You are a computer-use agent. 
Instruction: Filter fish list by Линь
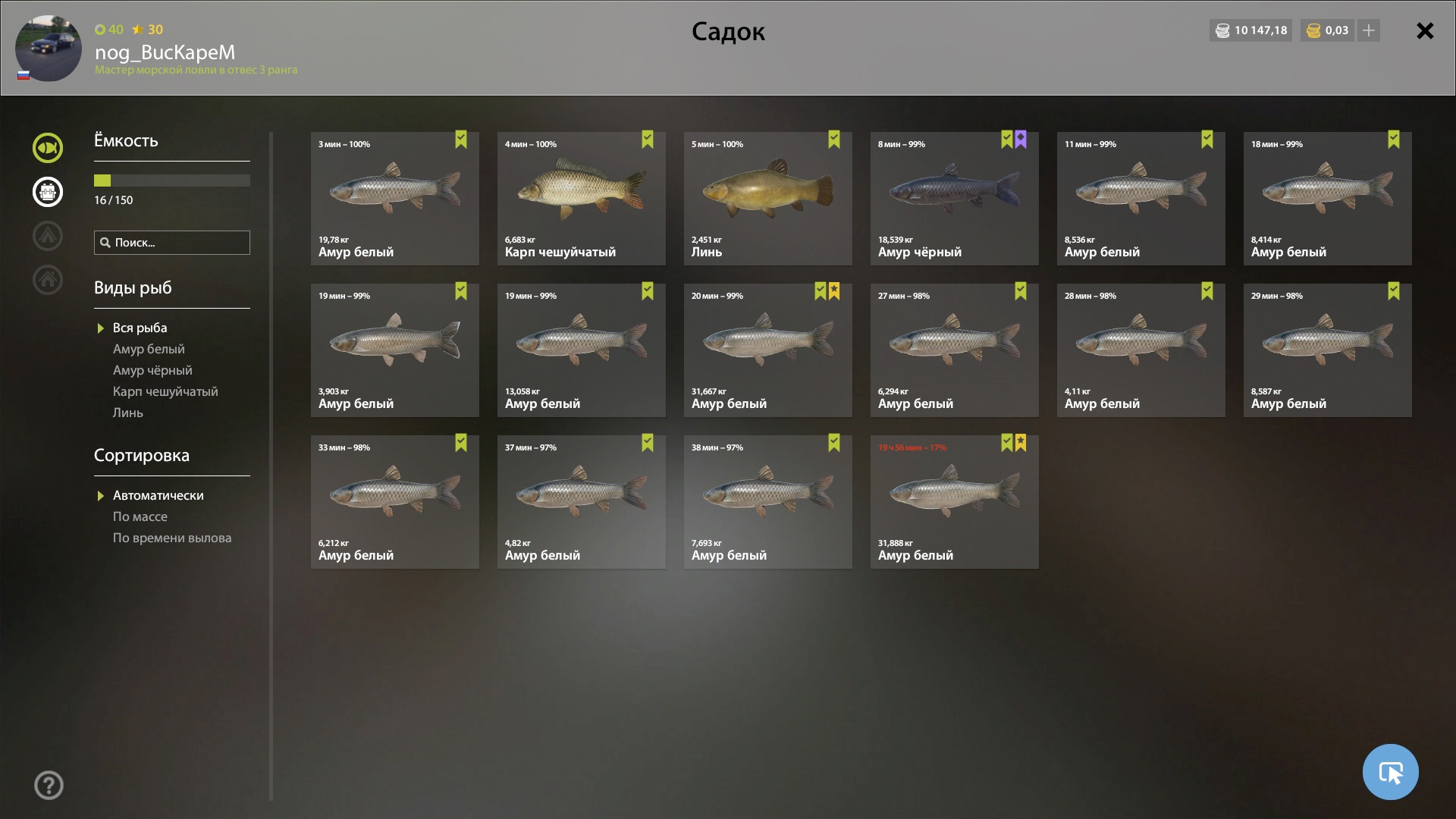127,413
